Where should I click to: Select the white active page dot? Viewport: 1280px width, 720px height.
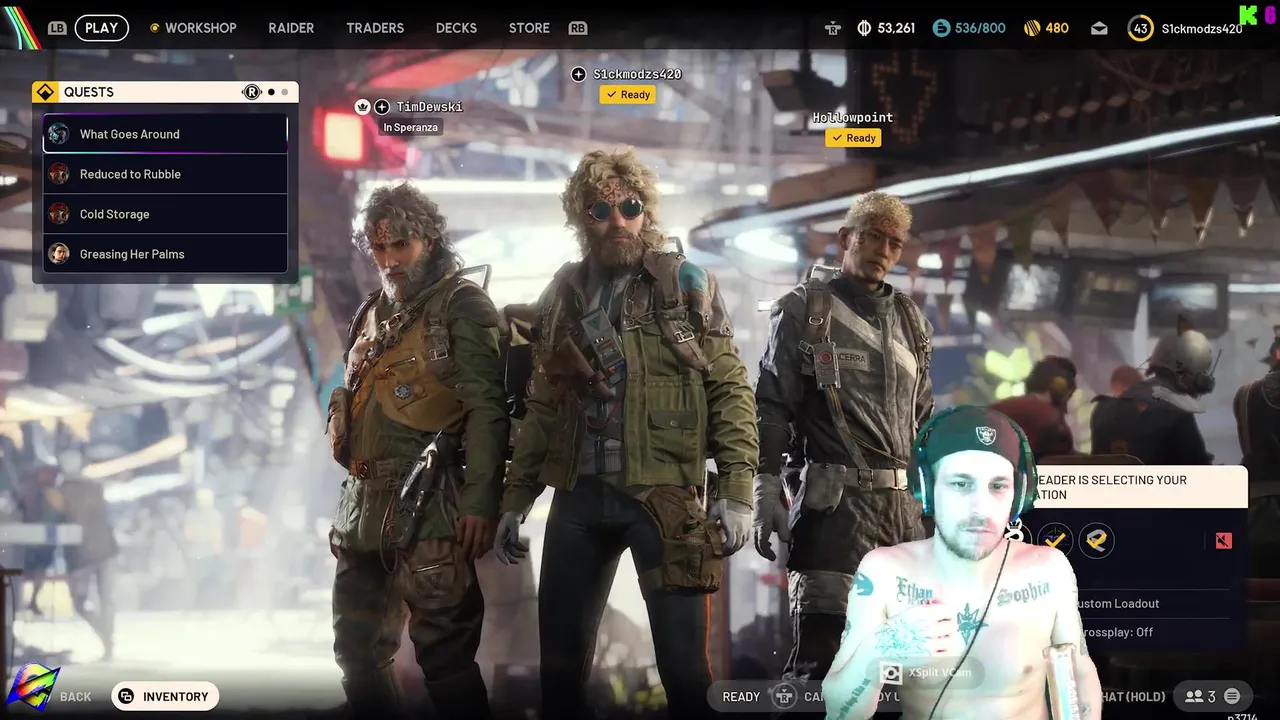point(271,92)
